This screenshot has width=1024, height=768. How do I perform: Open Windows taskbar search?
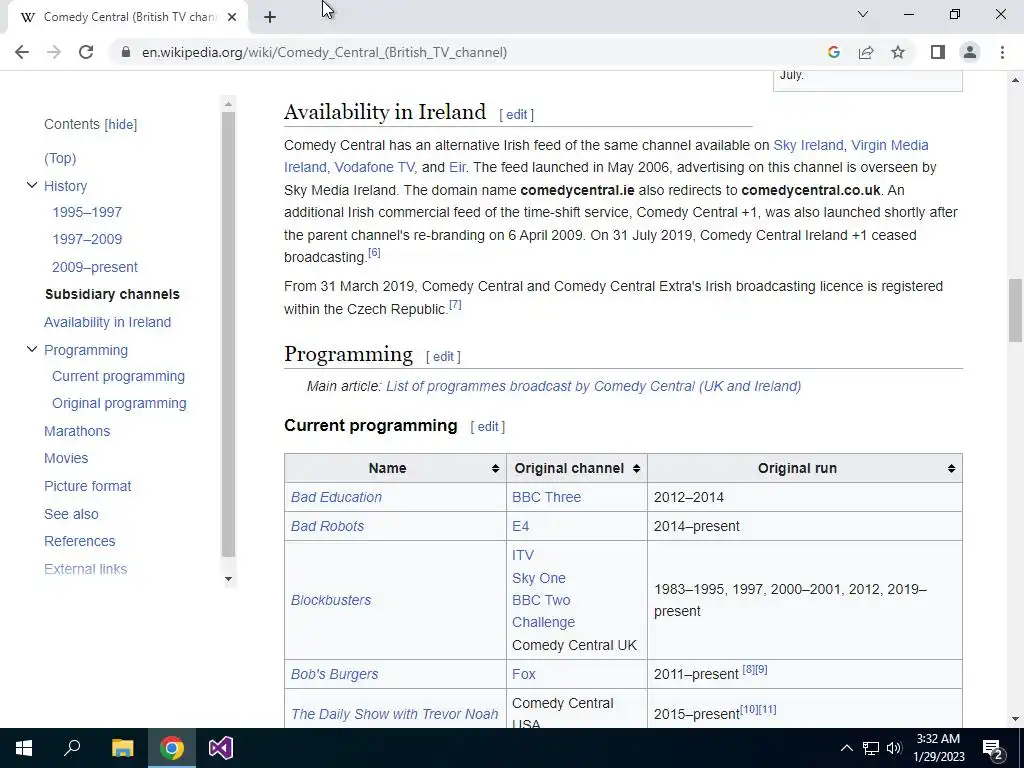[x=72, y=748]
